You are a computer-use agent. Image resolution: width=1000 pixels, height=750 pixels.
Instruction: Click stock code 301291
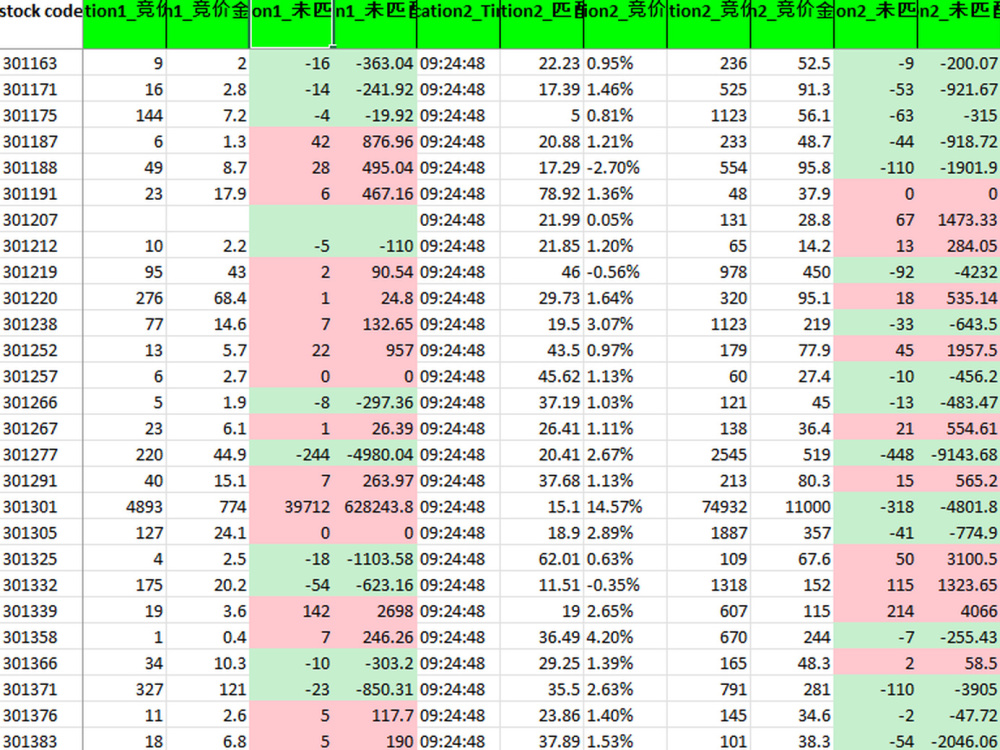[41, 481]
